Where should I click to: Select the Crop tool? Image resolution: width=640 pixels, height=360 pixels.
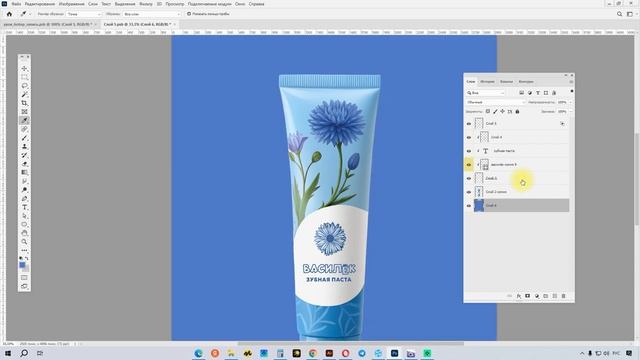(24, 103)
